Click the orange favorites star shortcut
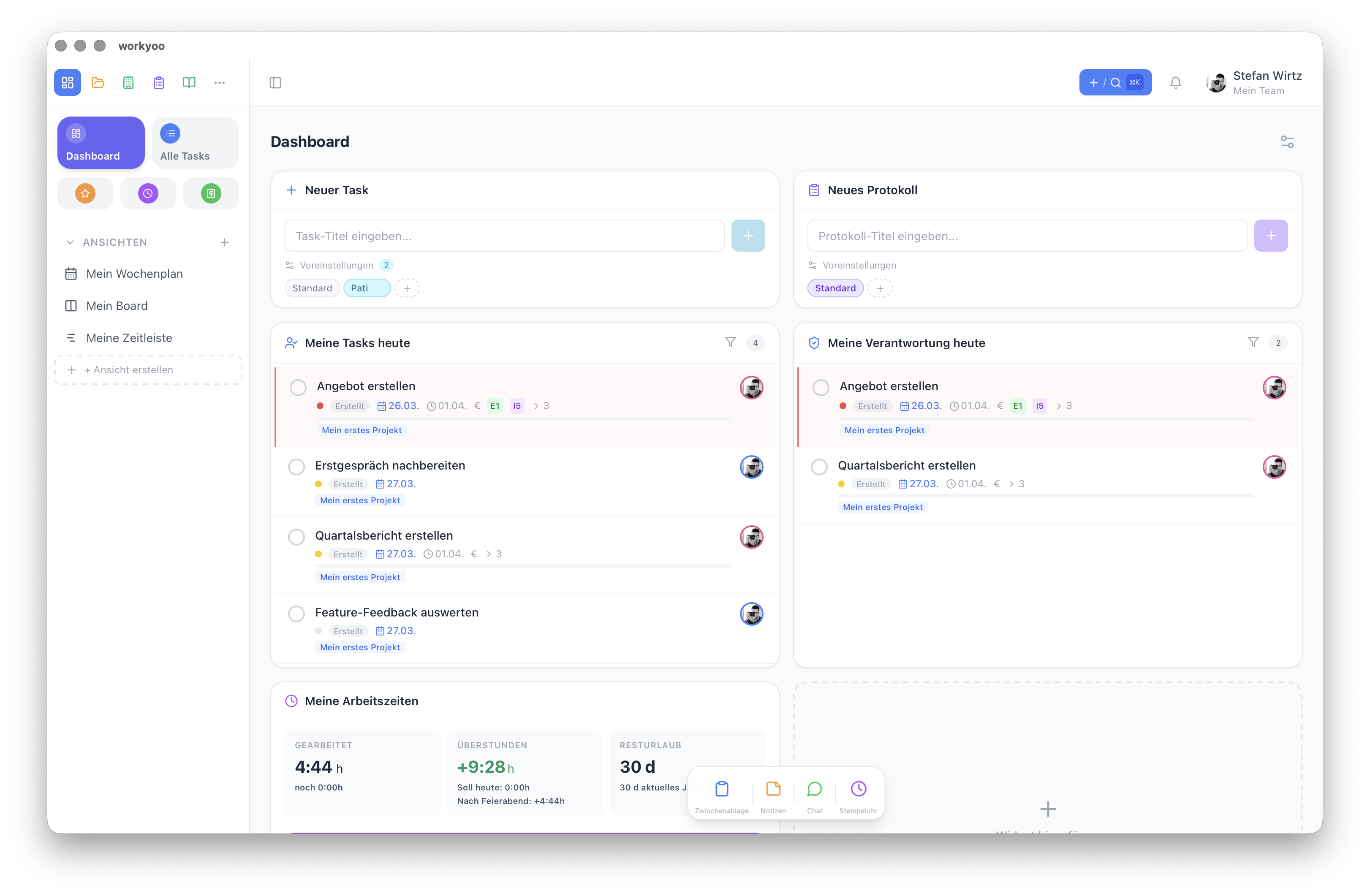Screen dimensions: 1370x896 (x=85, y=193)
